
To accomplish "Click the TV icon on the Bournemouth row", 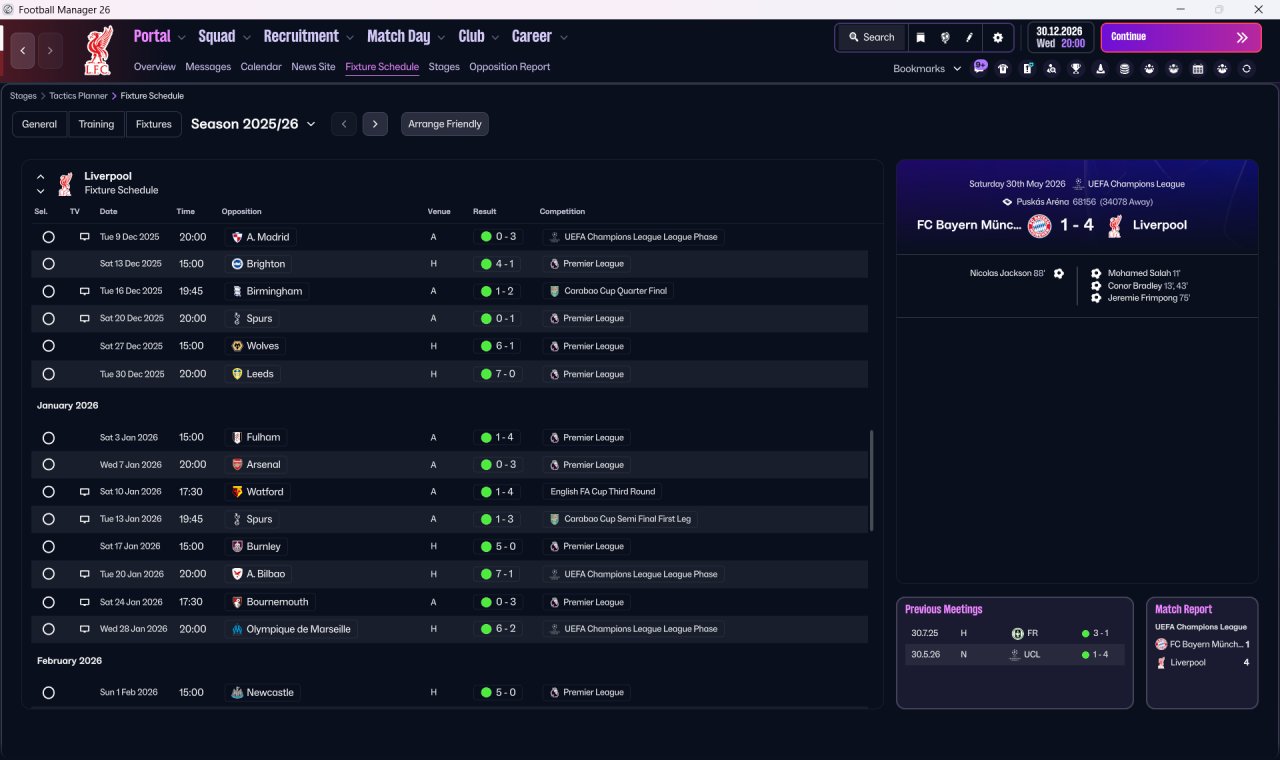I will (85, 602).
